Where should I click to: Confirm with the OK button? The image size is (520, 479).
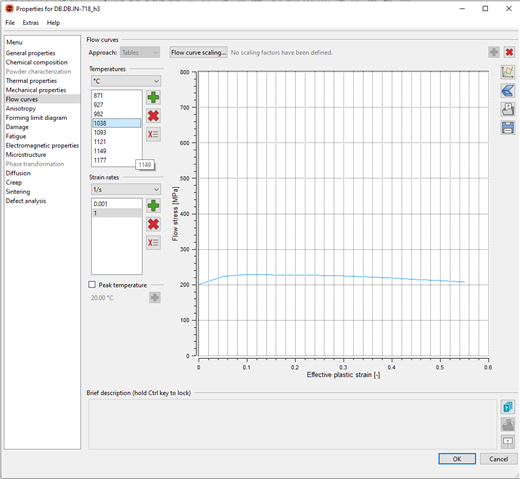click(x=457, y=459)
